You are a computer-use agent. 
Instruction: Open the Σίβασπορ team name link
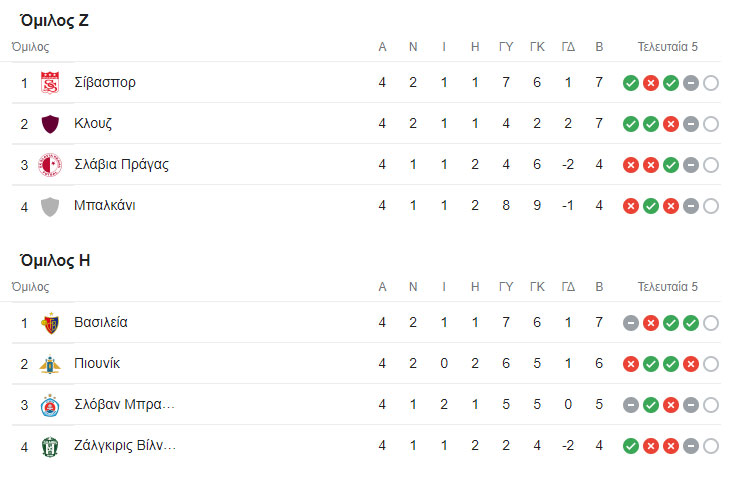point(105,83)
